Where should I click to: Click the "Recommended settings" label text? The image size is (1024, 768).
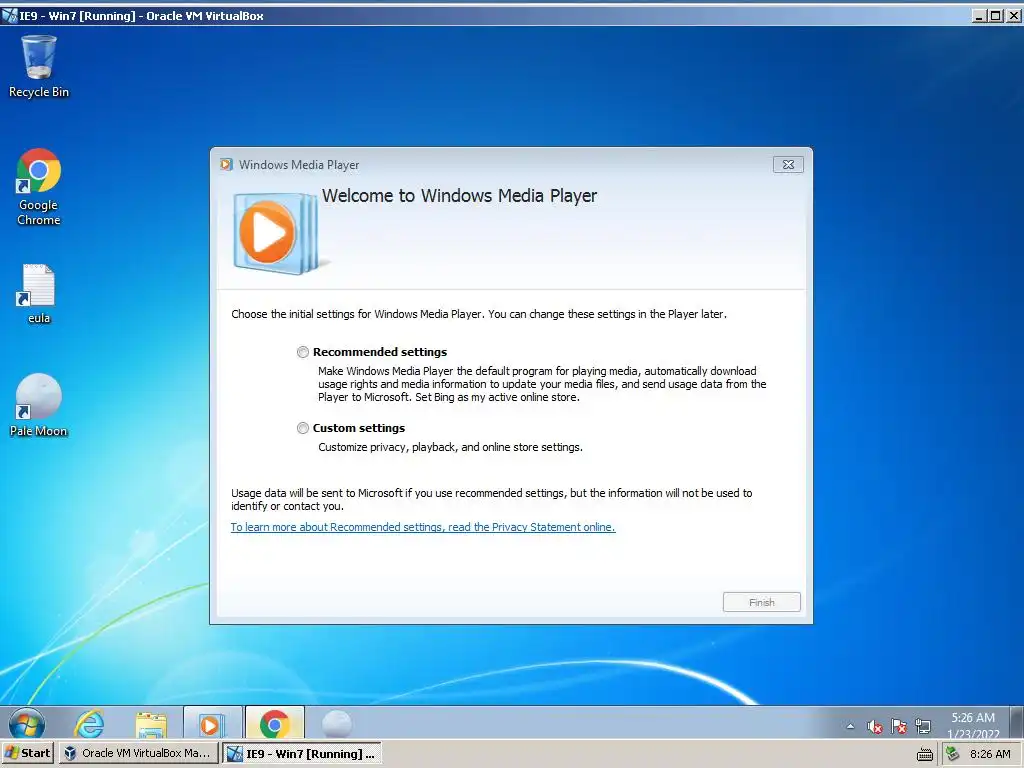(379, 352)
